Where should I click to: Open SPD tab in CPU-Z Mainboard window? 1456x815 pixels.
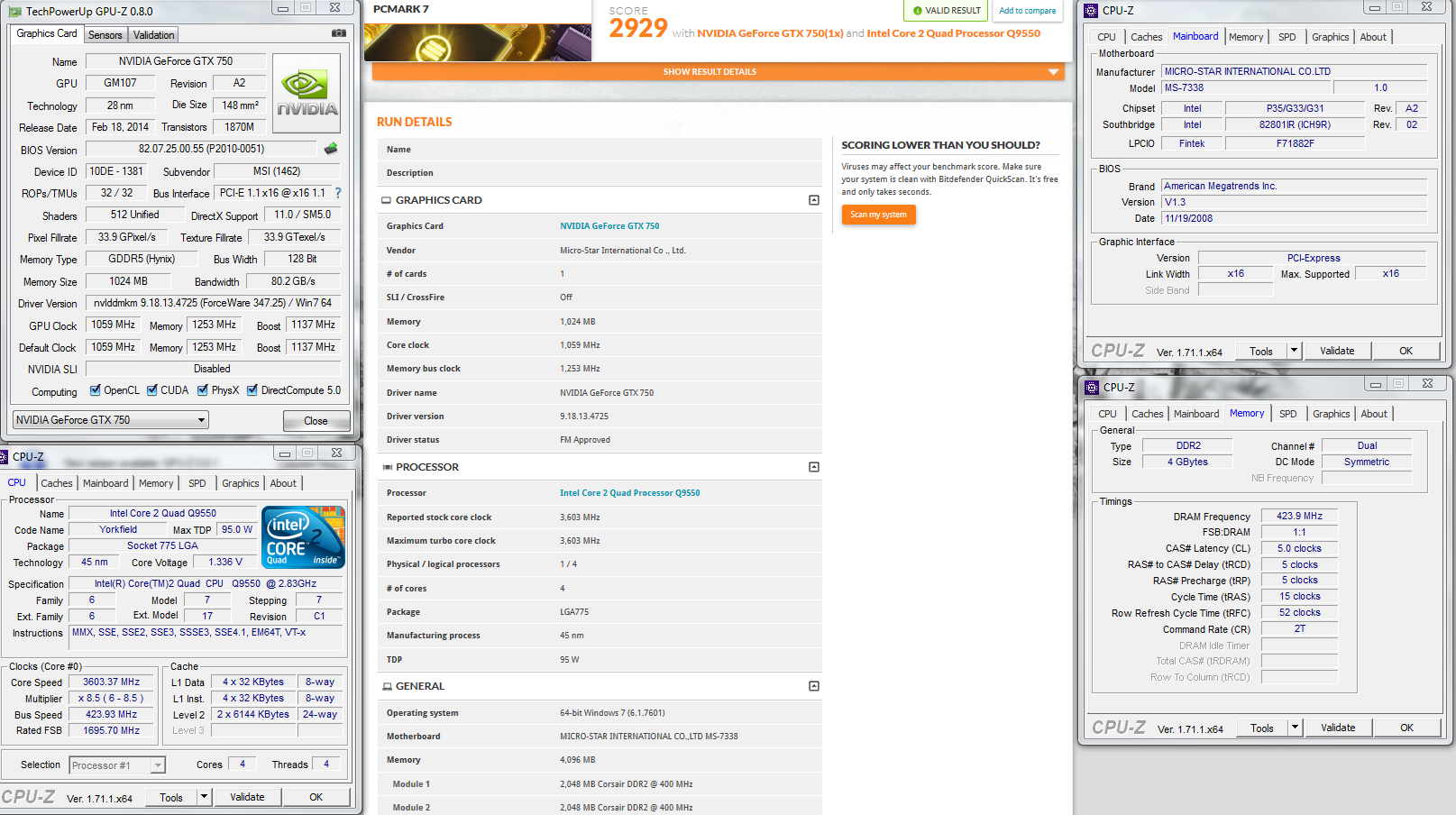(x=1287, y=37)
